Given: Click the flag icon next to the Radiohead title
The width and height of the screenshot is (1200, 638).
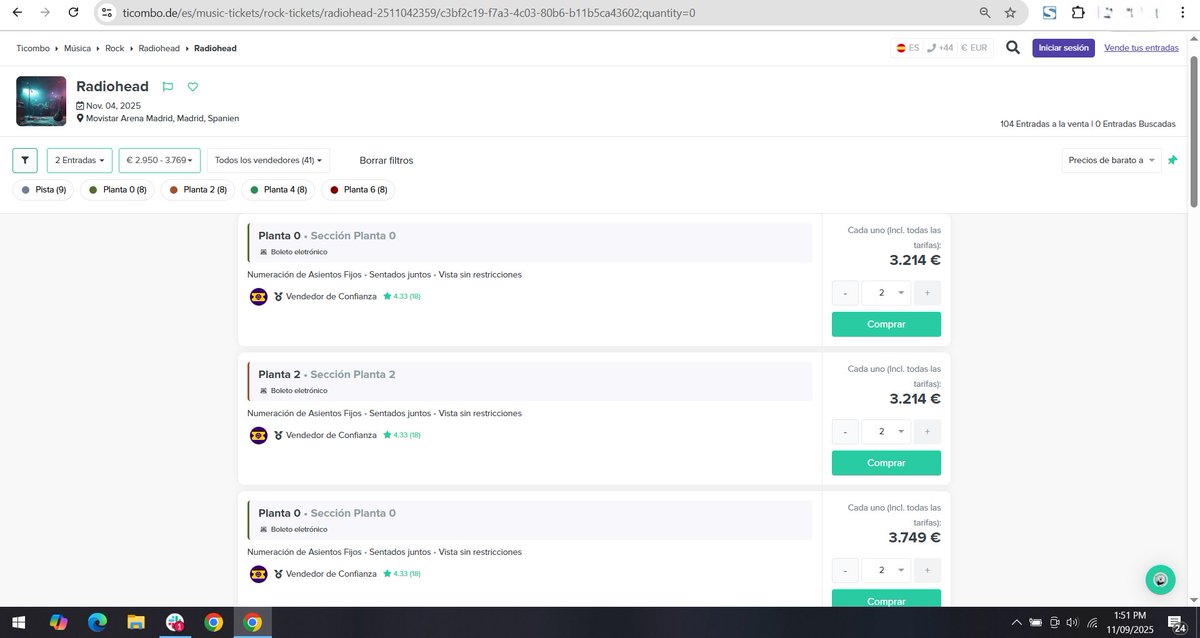Looking at the screenshot, I should click(x=168, y=87).
